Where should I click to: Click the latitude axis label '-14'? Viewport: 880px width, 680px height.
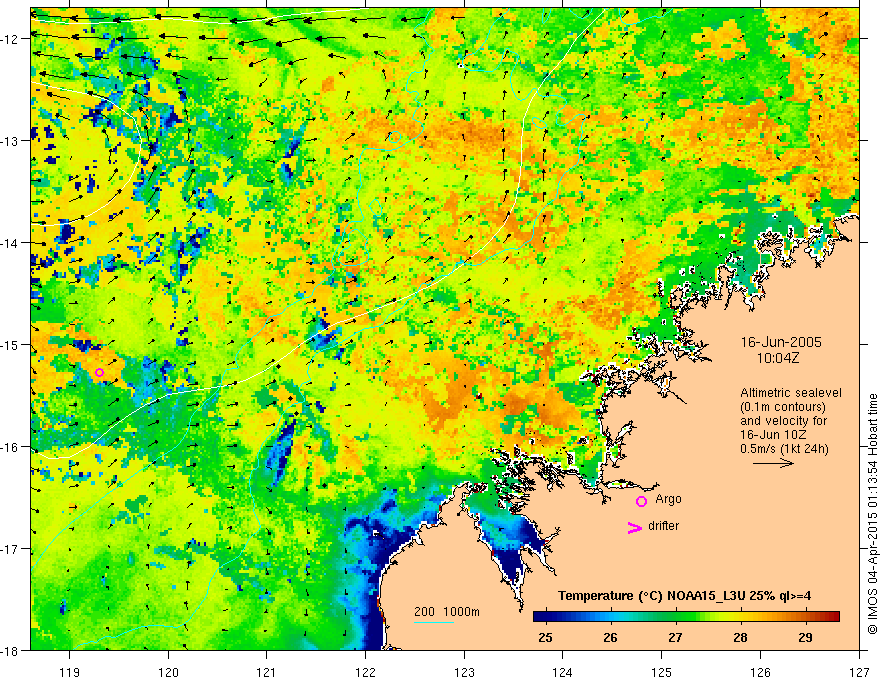tap(11, 243)
